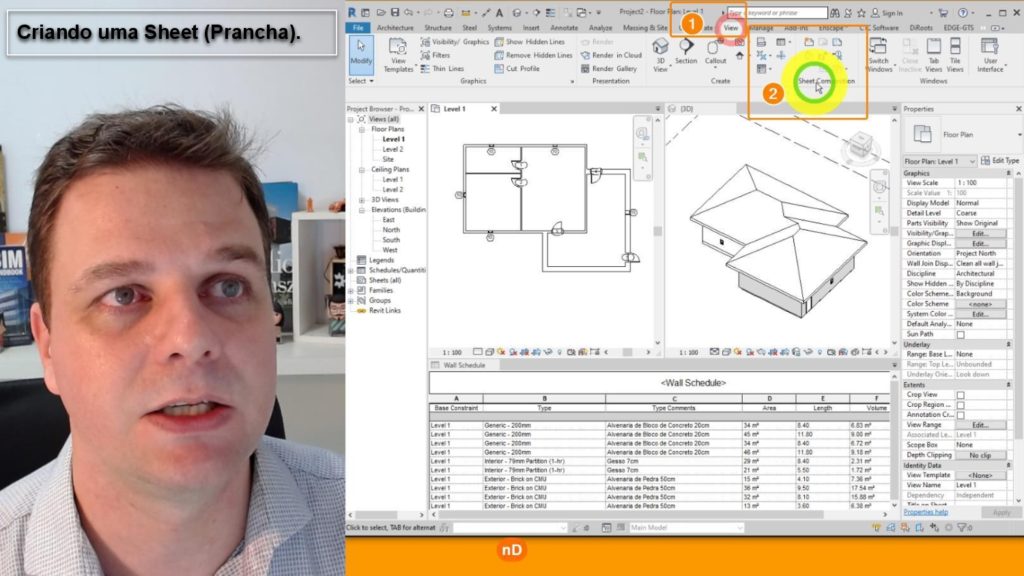Toggle the Annotation Crop checkbox
The image size is (1024, 576).
click(x=961, y=415)
